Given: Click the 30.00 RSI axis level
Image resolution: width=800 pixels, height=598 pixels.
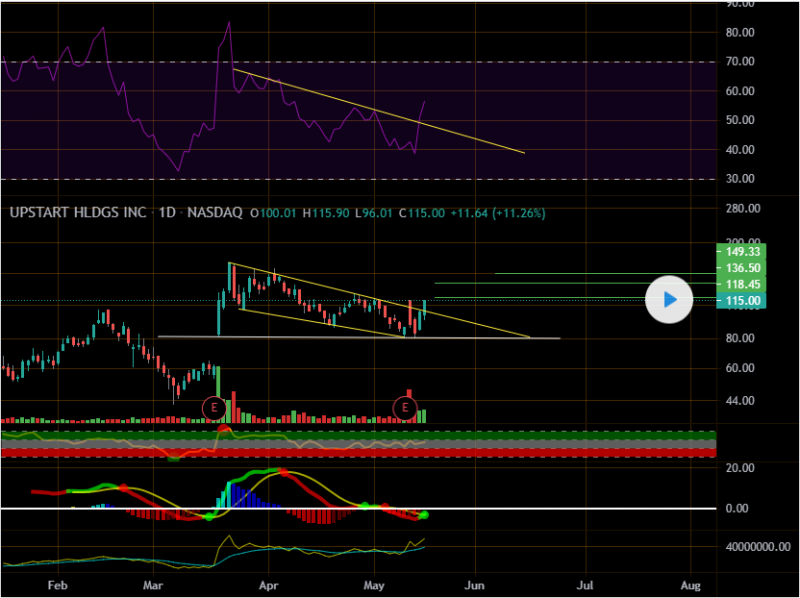Looking at the screenshot, I should pos(739,179).
